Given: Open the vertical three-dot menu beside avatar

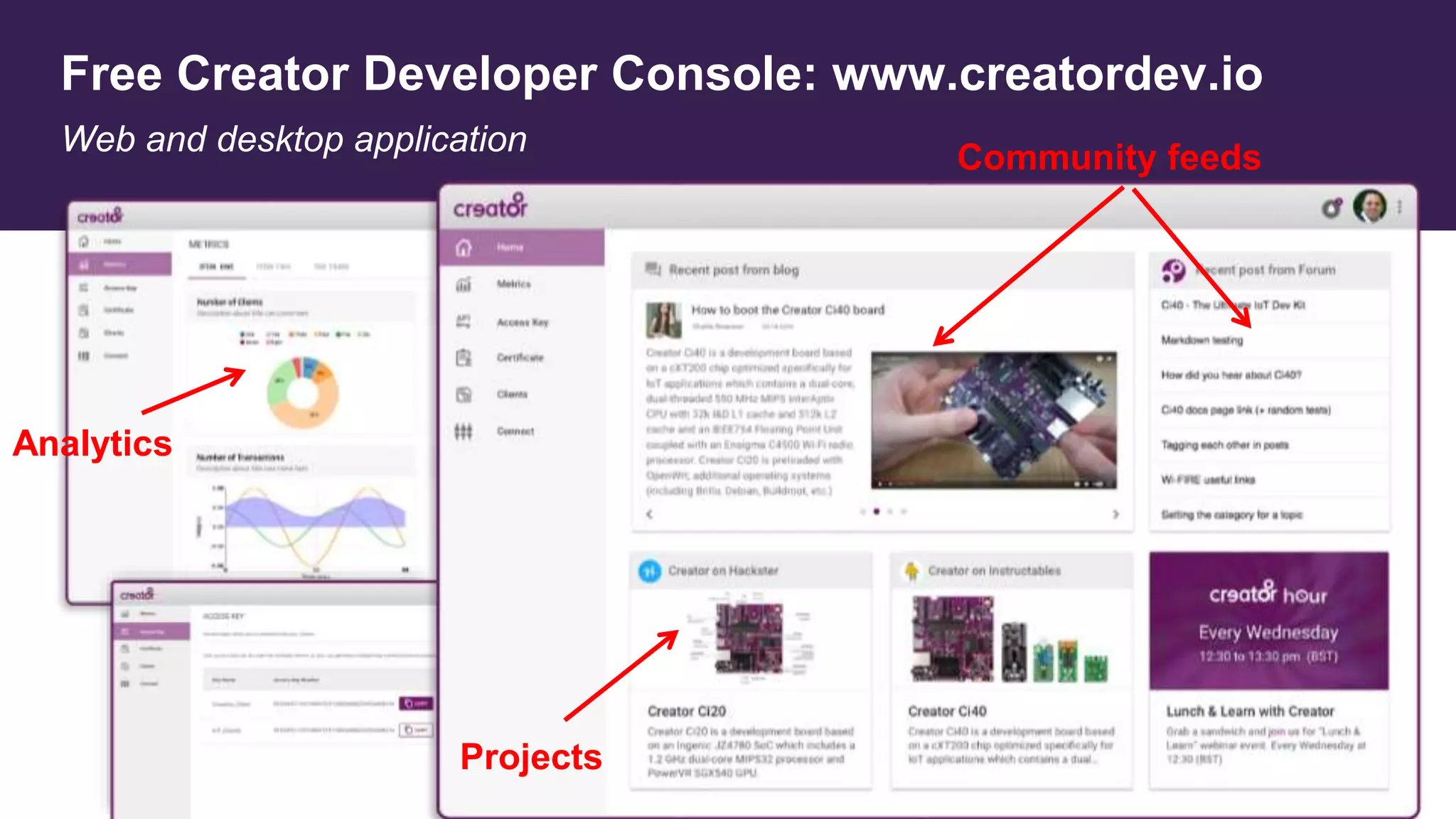Looking at the screenshot, I should (1399, 207).
